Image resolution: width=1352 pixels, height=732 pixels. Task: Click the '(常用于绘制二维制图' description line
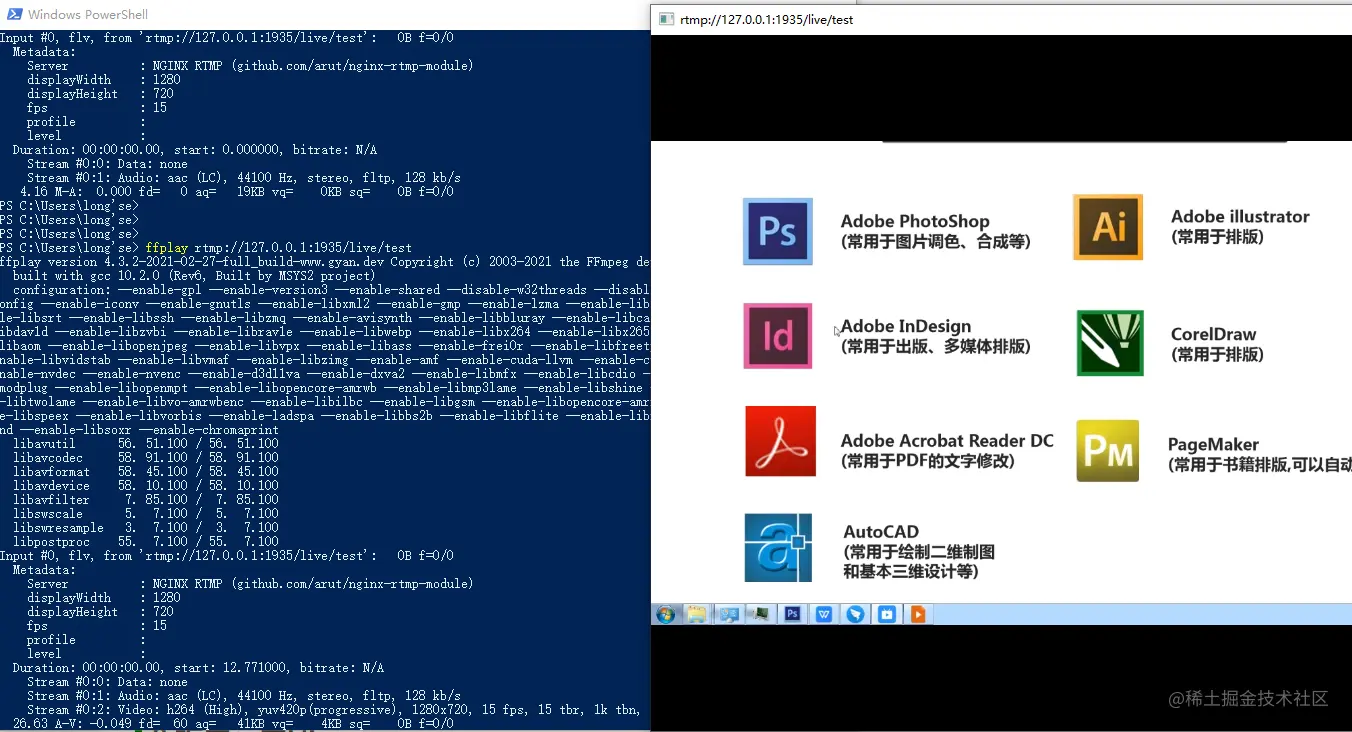tap(919, 552)
